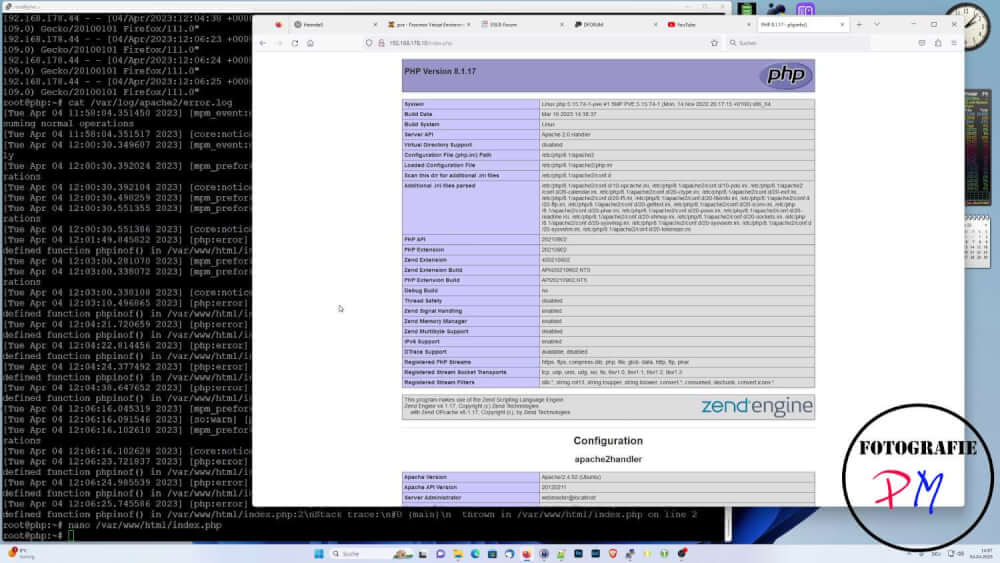The height and width of the screenshot is (563, 1000).
Task: Select the Build Date row label
Action: [x=418, y=114]
